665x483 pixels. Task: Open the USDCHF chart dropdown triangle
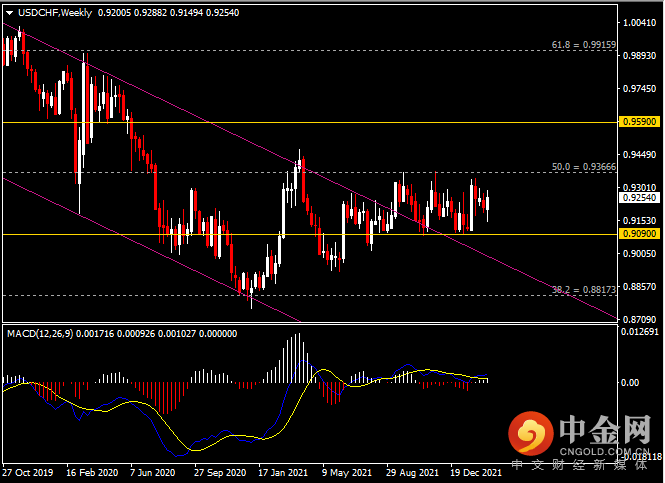(x=9, y=13)
